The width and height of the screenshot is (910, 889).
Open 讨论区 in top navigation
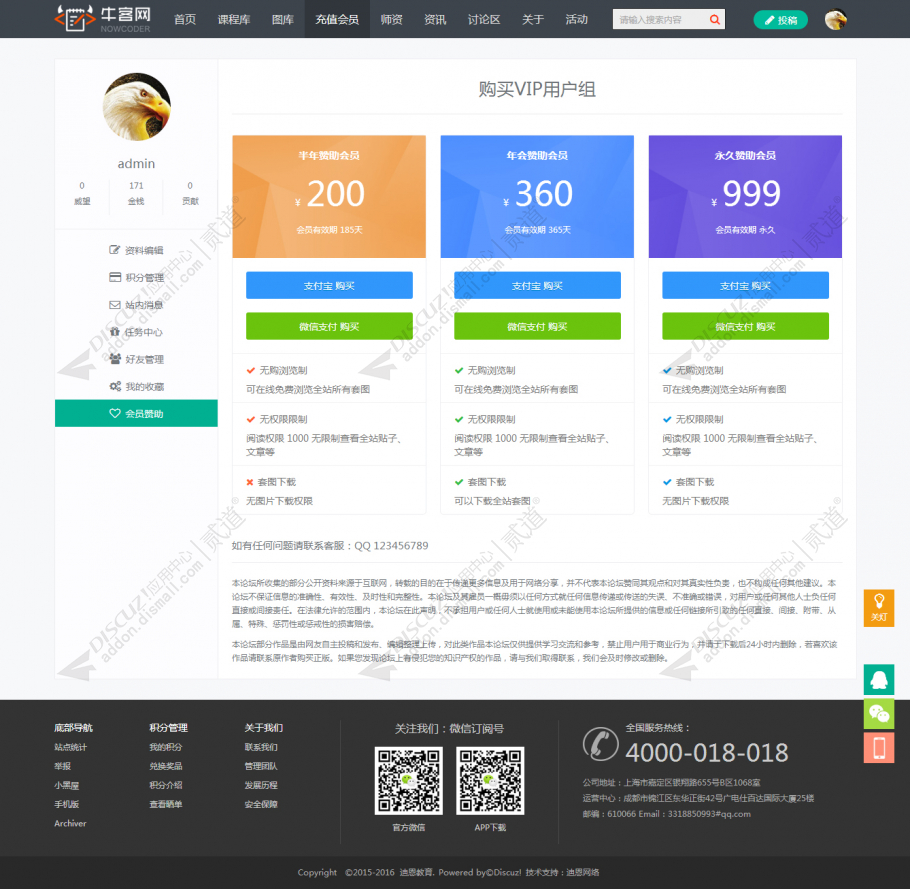(484, 19)
